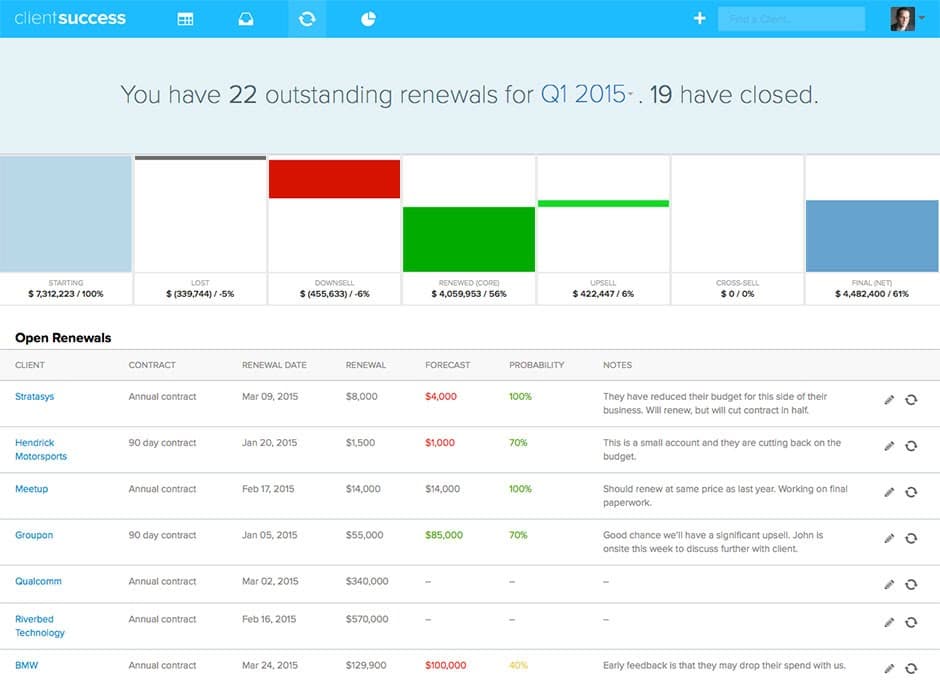Click the Jan 05, 2015 renewal date
940x686 pixels.
click(270, 535)
